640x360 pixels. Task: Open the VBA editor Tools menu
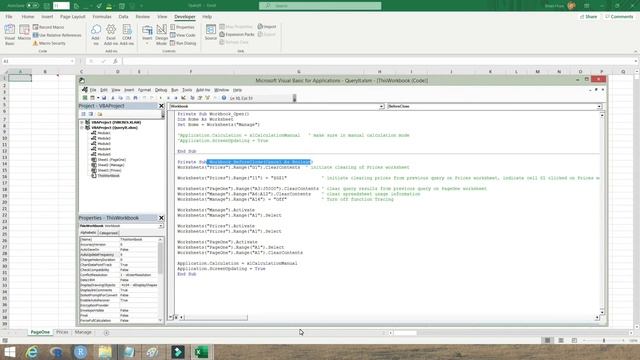click(x=187, y=90)
